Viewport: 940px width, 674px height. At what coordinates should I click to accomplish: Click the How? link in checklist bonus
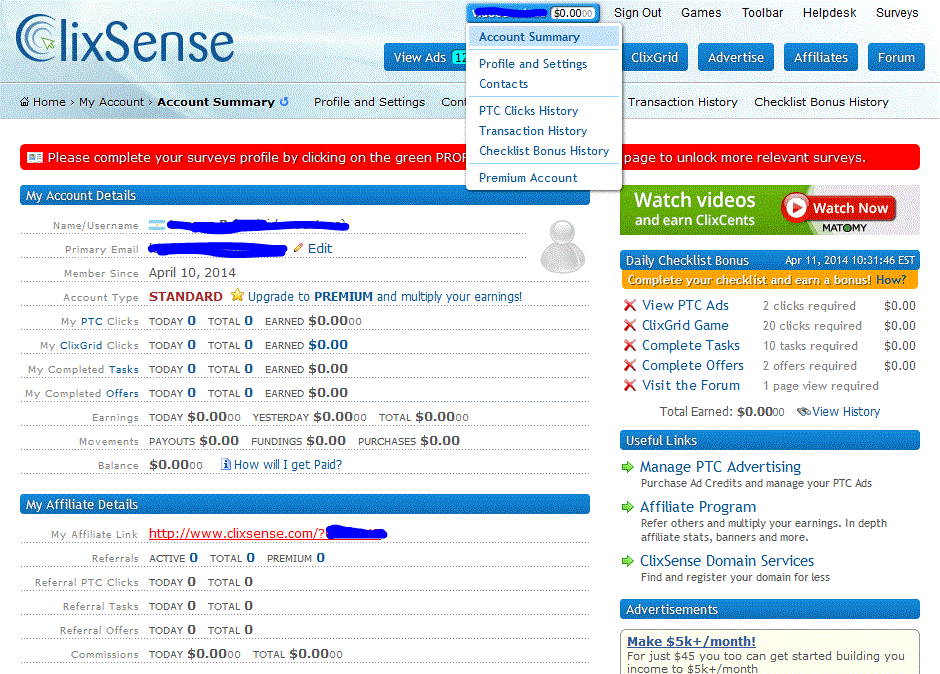[891, 280]
